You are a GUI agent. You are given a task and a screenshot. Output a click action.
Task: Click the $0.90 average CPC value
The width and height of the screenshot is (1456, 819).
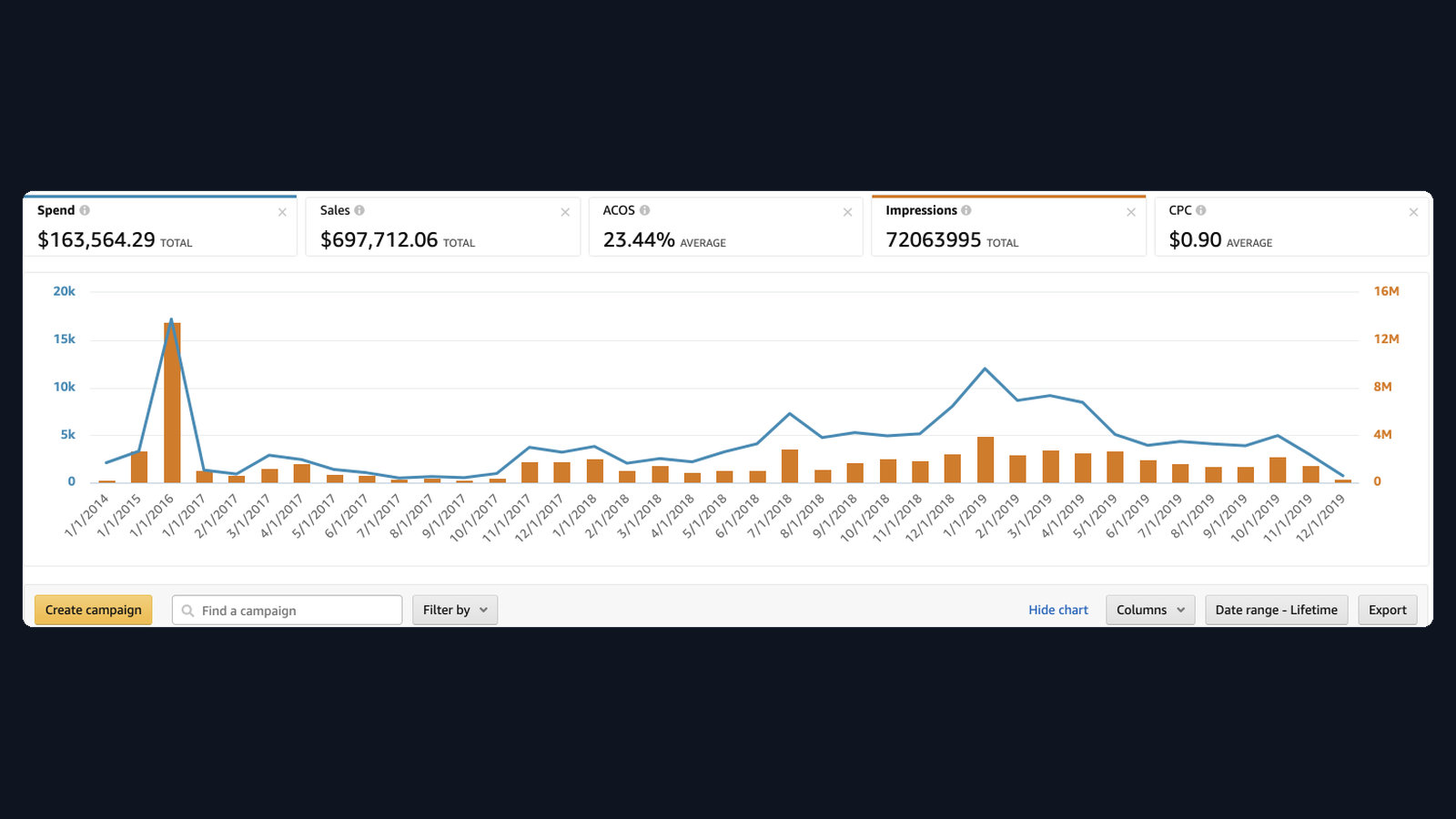point(1195,240)
